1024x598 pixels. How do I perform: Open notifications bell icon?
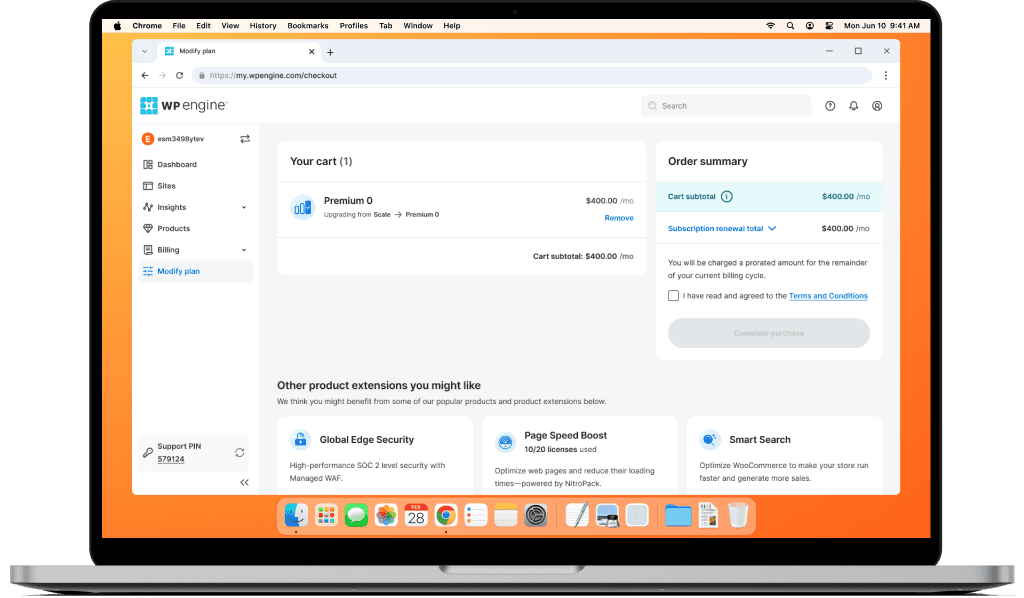click(854, 106)
